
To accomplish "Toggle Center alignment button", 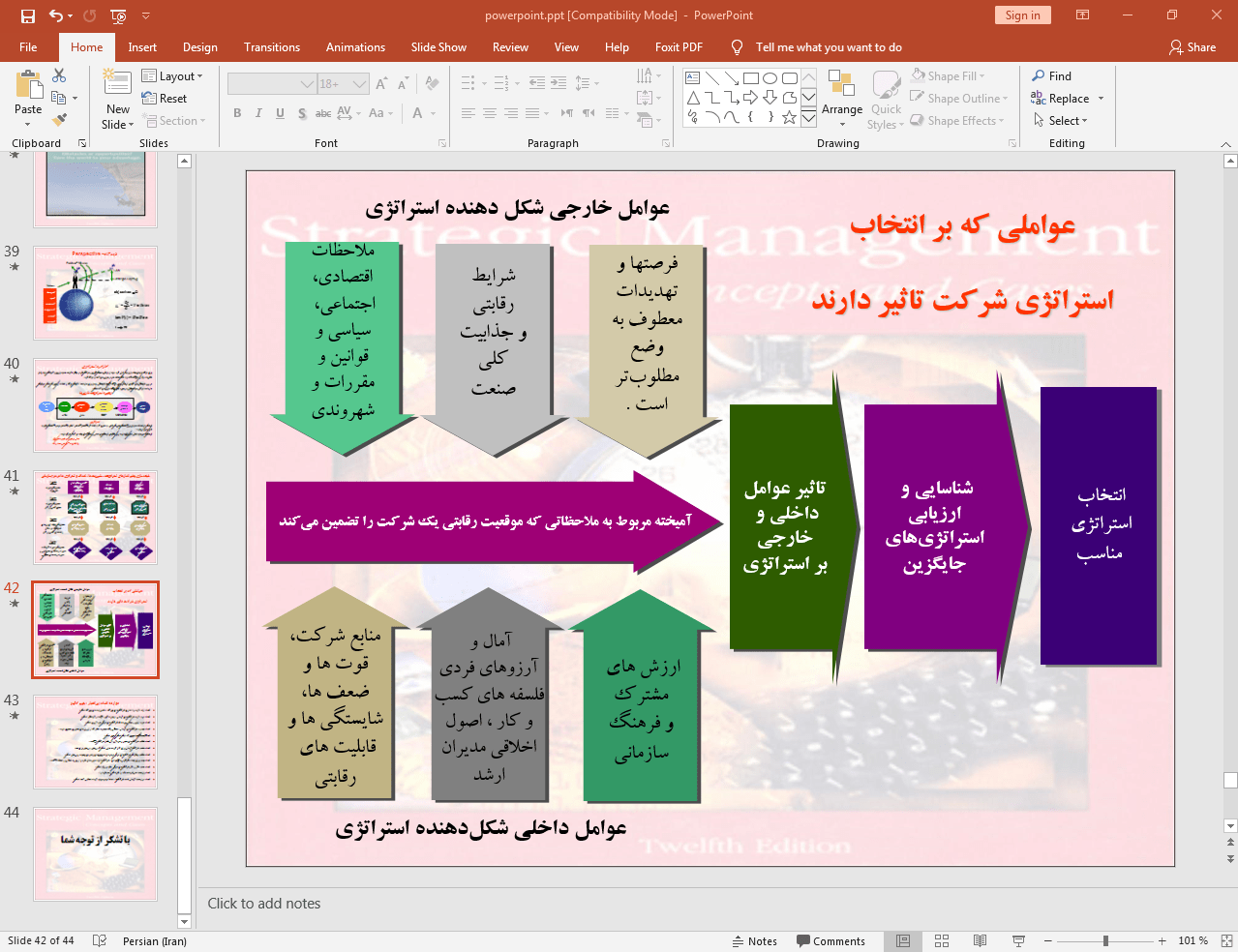I will click(490, 113).
